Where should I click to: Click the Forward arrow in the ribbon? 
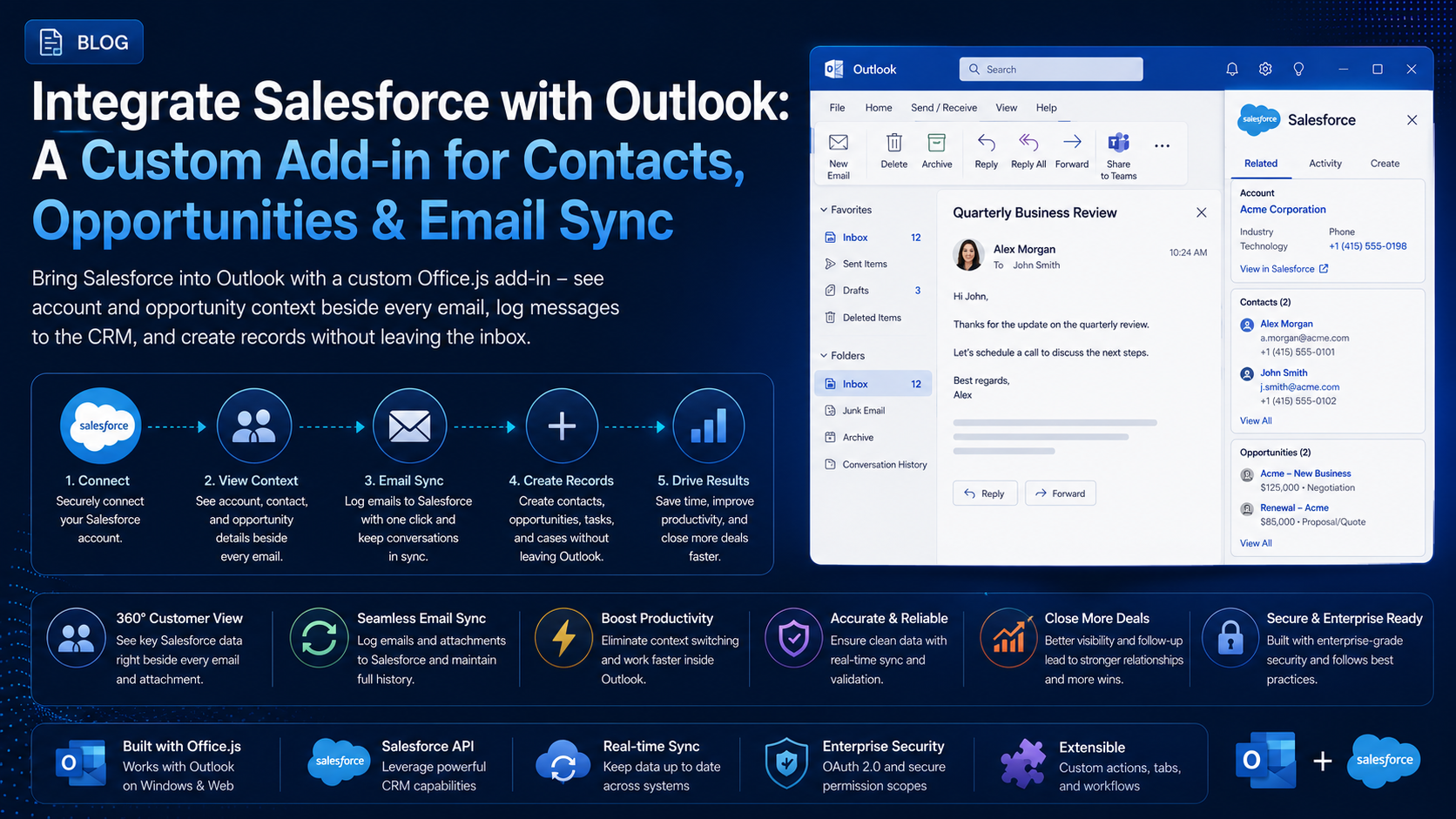tap(1072, 142)
